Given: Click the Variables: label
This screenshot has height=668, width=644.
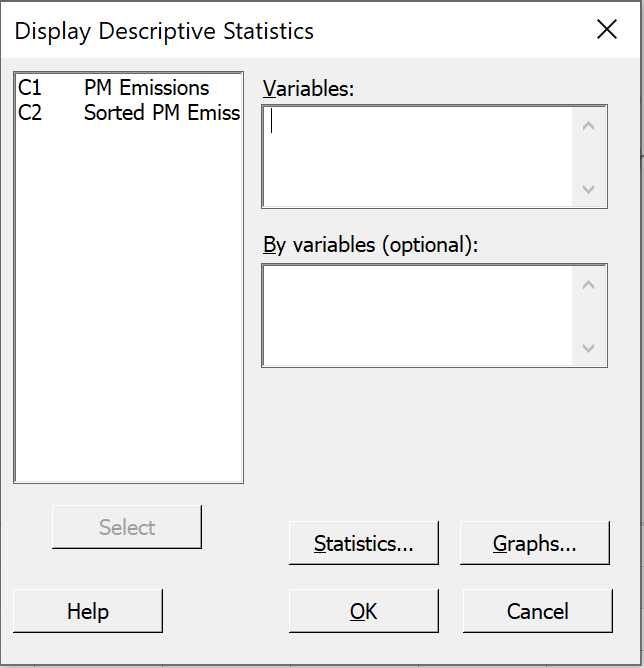Looking at the screenshot, I should tap(308, 89).
